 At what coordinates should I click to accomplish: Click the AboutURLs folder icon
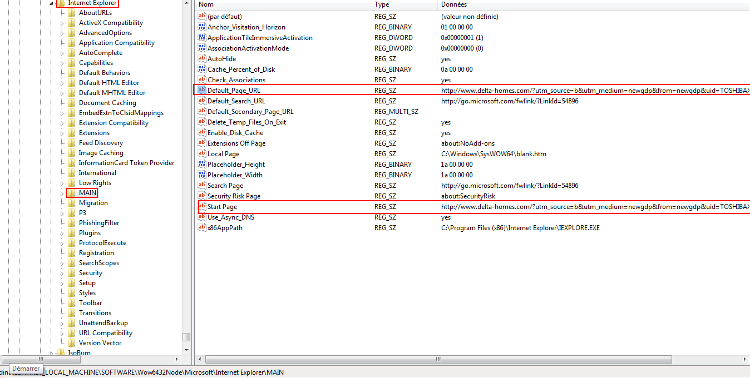click(71, 12)
